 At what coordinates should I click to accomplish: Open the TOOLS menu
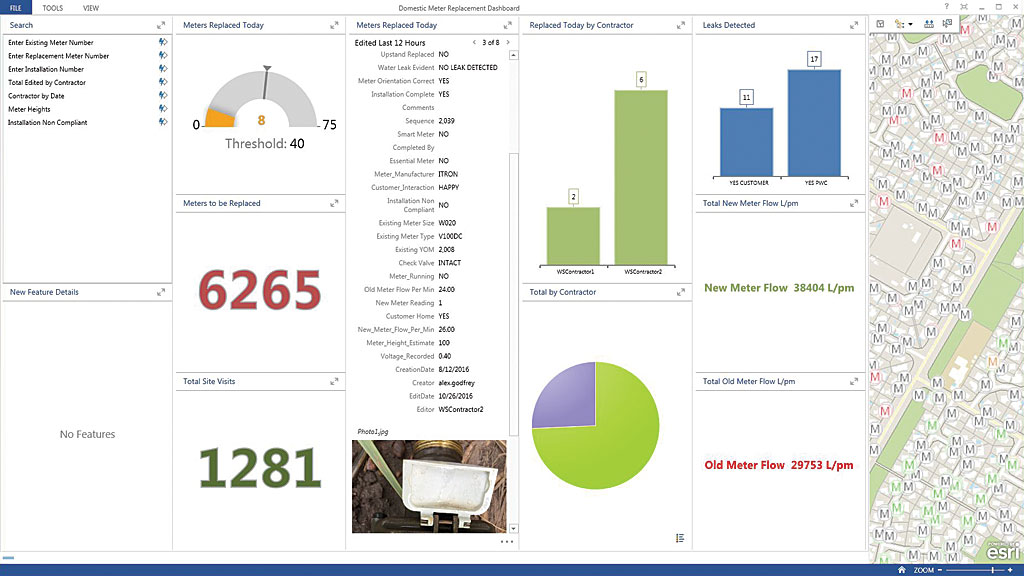[53, 8]
